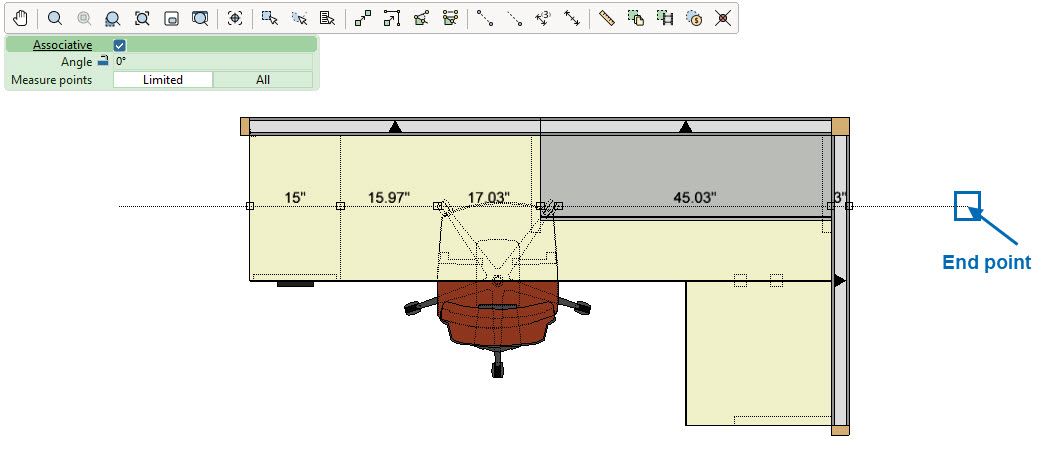The height and width of the screenshot is (466, 1046).
Task: Click the green shape with nodes icon
Action: click(421, 18)
